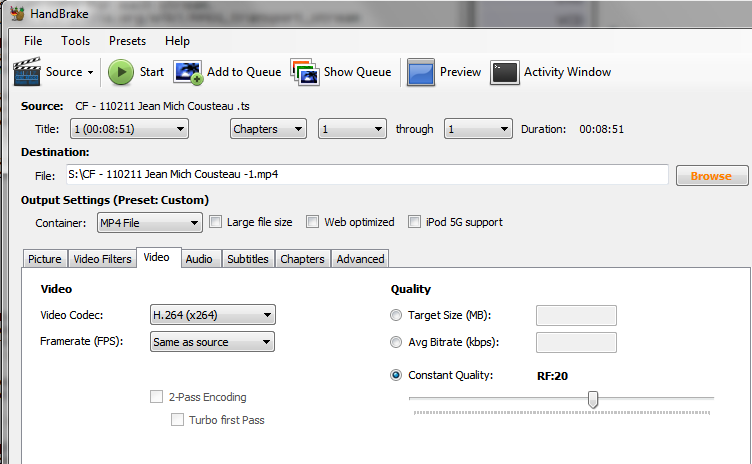Viewport: 752px width, 464px height.
Task: Expand the Video Codec H.264 dropdown
Action: [212, 315]
